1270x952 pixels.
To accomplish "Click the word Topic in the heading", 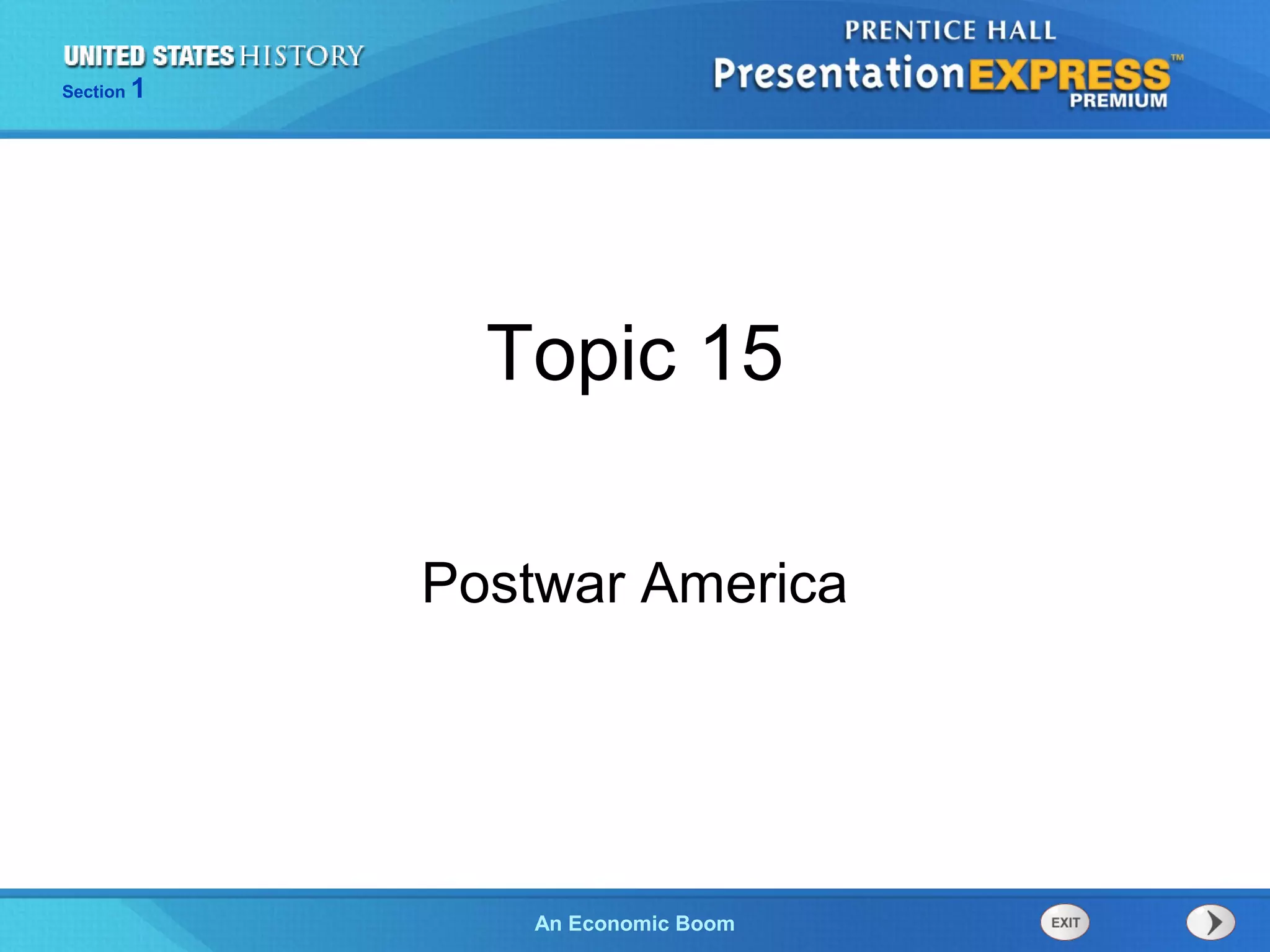I will pyautogui.click(x=581, y=353).
